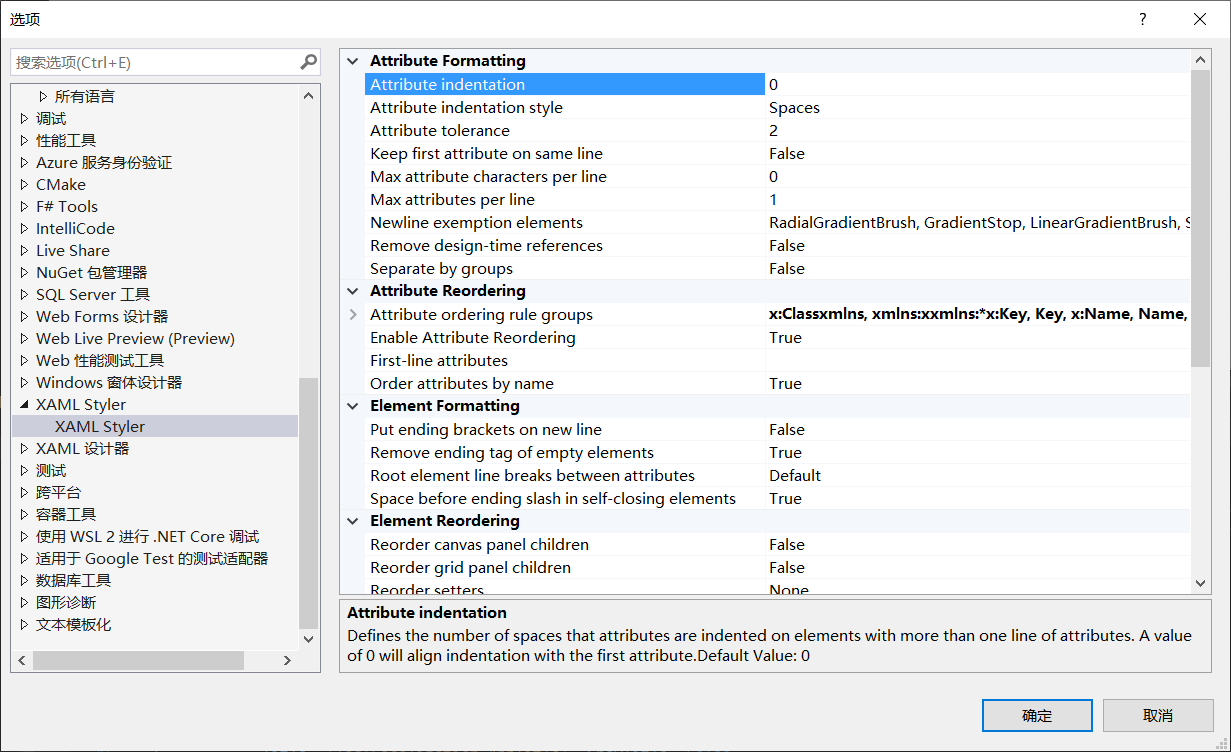Collapse the Attribute Reordering section
1231x752 pixels.
point(352,291)
